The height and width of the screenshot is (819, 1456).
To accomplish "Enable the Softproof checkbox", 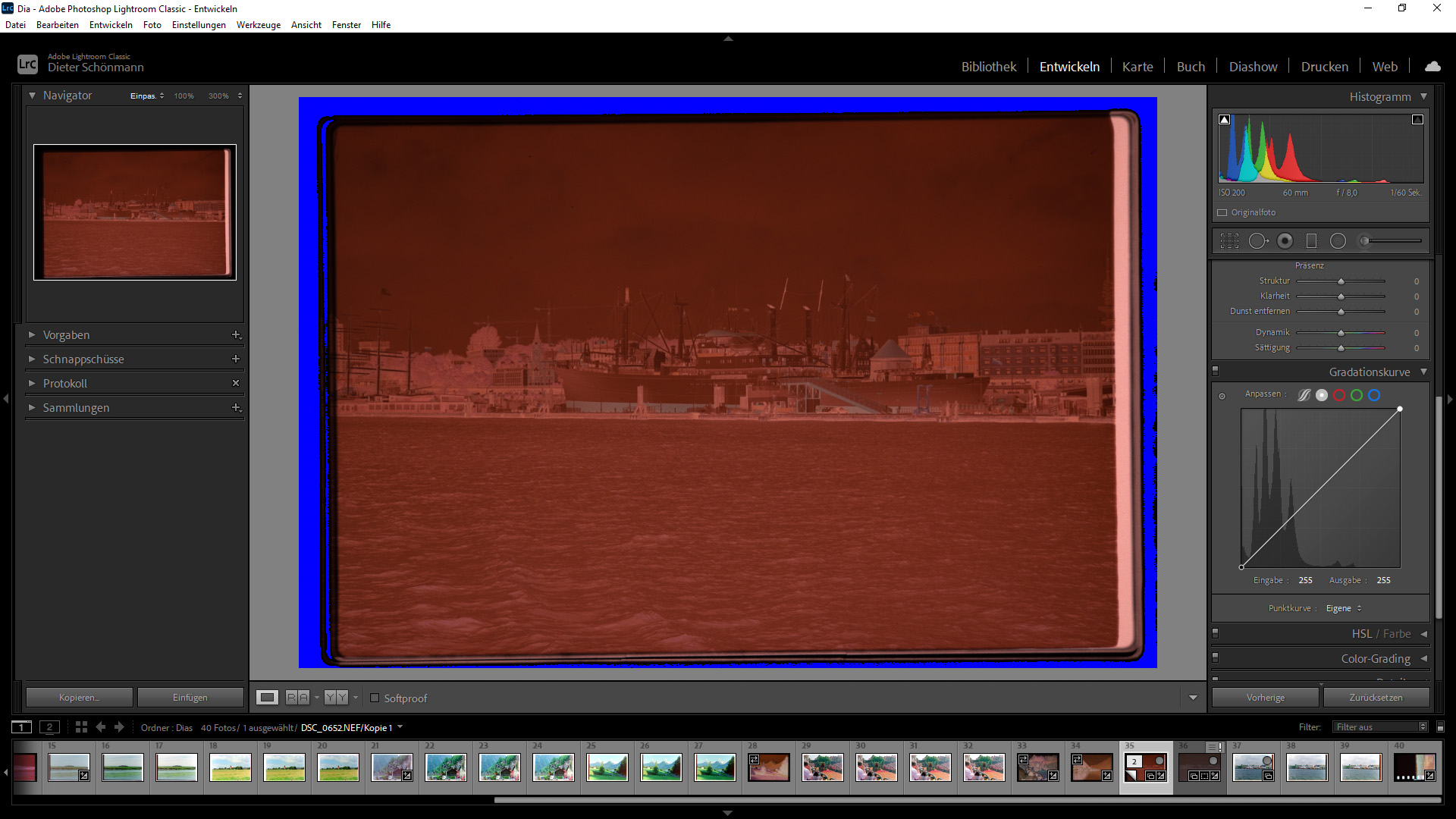I will click(375, 698).
